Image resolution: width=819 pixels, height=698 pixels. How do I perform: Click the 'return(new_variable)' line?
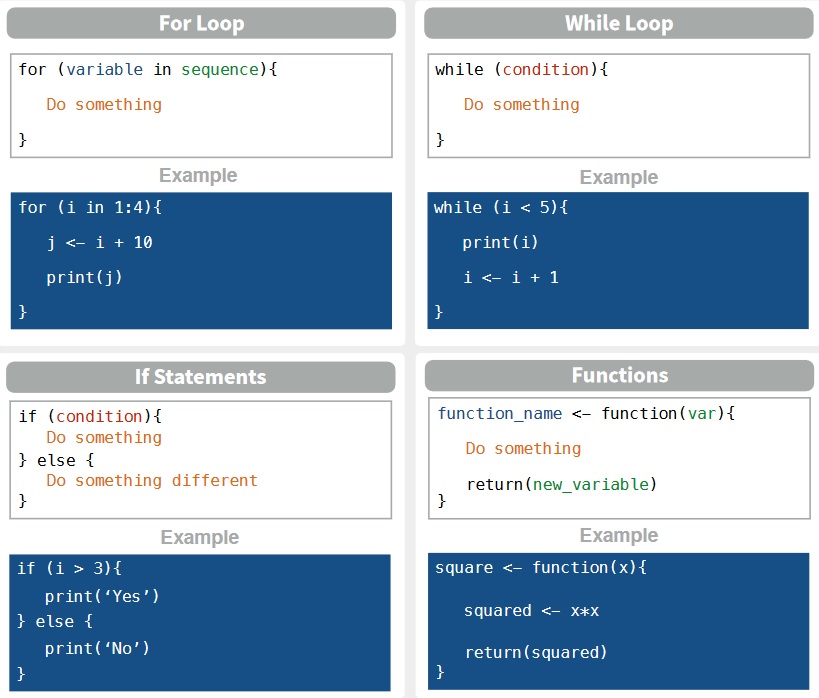[x=561, y=485]
